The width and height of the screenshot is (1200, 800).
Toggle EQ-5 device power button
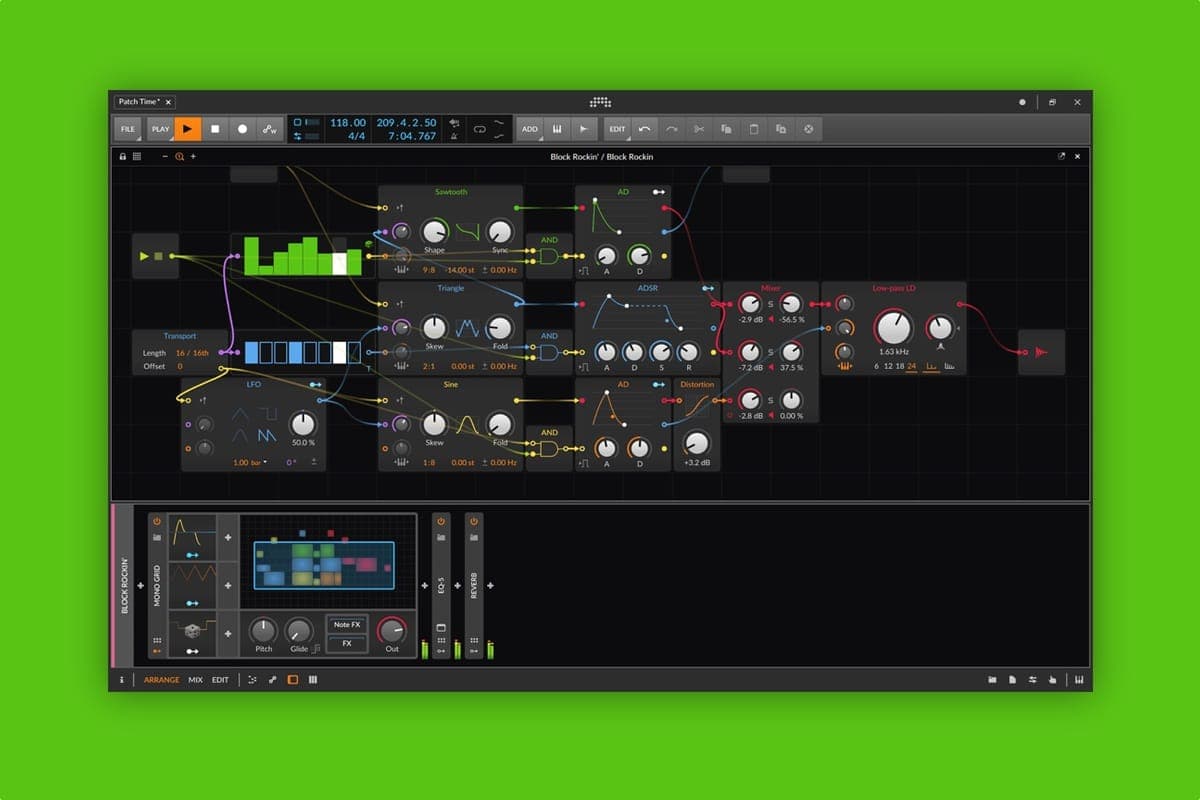pyautogui.click(x=441, y=521)
